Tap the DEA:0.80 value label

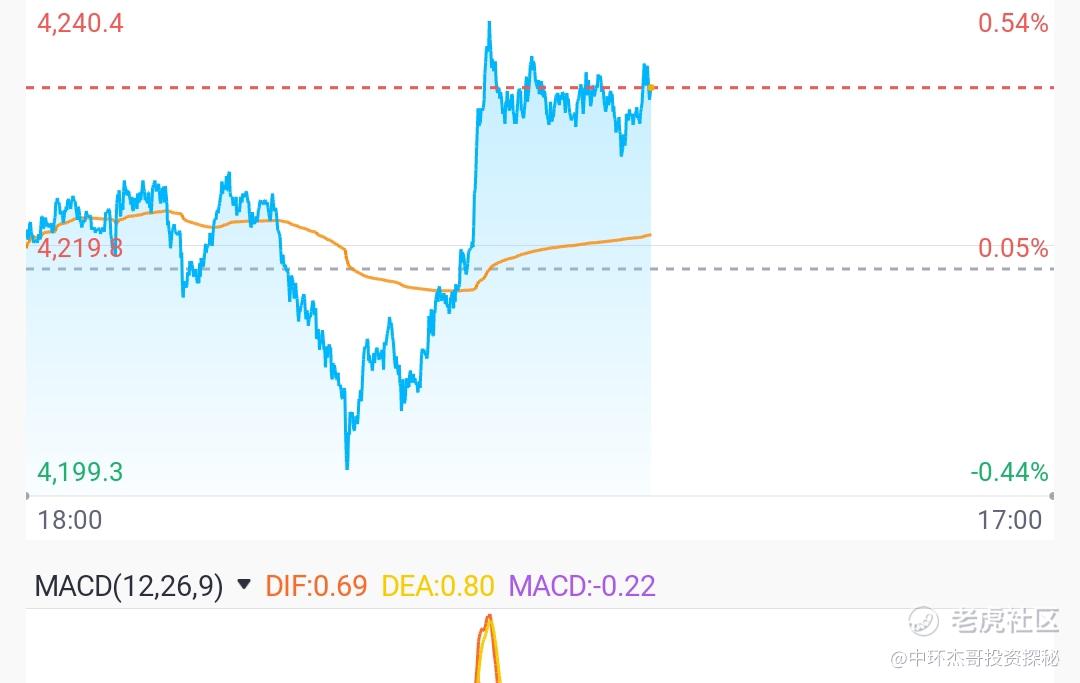coord(438,586)
